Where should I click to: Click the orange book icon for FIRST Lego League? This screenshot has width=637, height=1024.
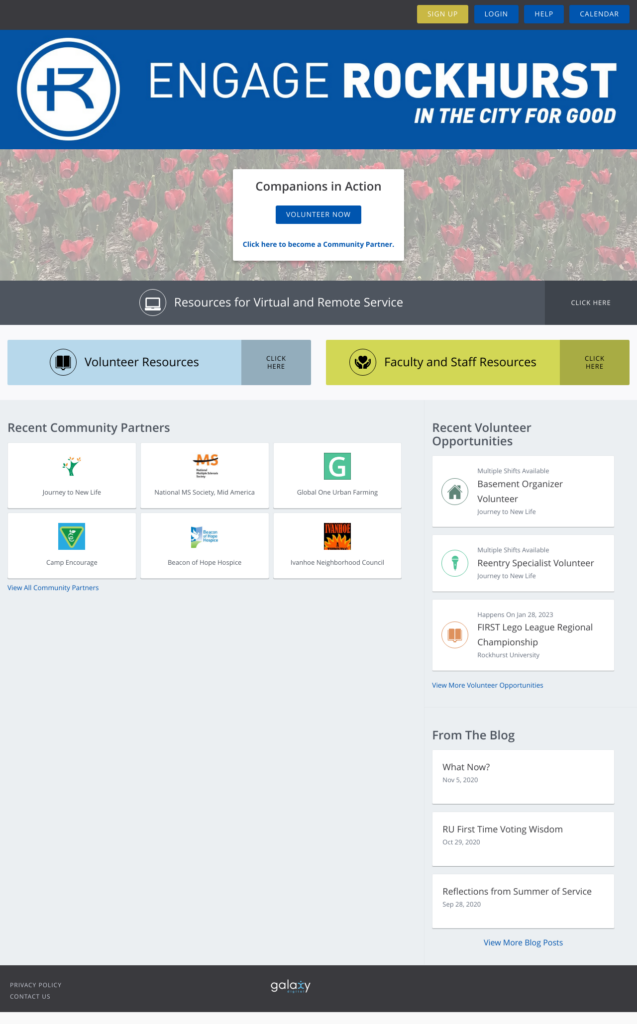pyautogui.click(x=455, y=635)
